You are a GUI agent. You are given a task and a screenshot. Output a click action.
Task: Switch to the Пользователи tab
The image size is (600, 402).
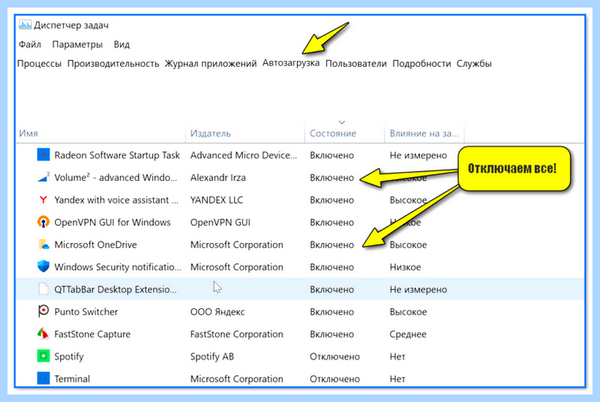[356, 63]
